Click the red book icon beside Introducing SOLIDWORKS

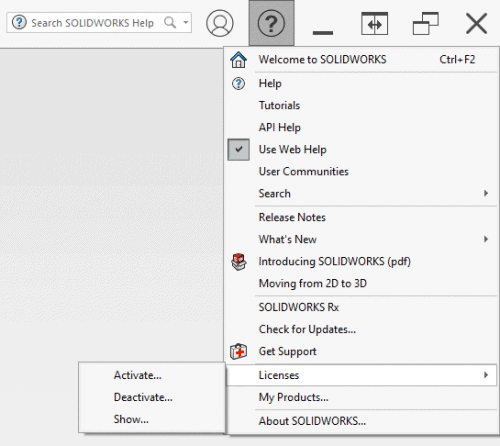239,262
